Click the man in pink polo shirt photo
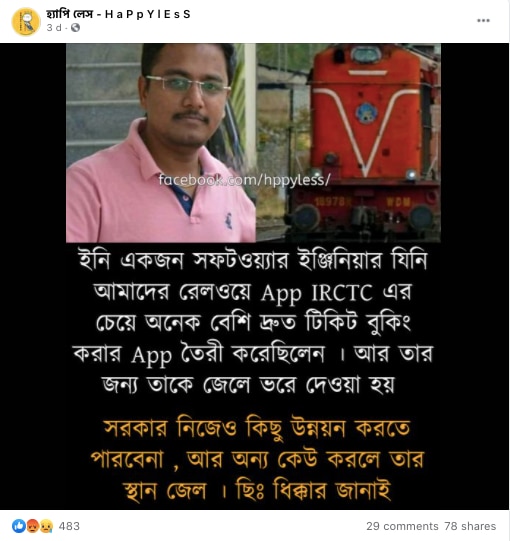Viewport: 510px width, 541px height. tap(161, 143)
